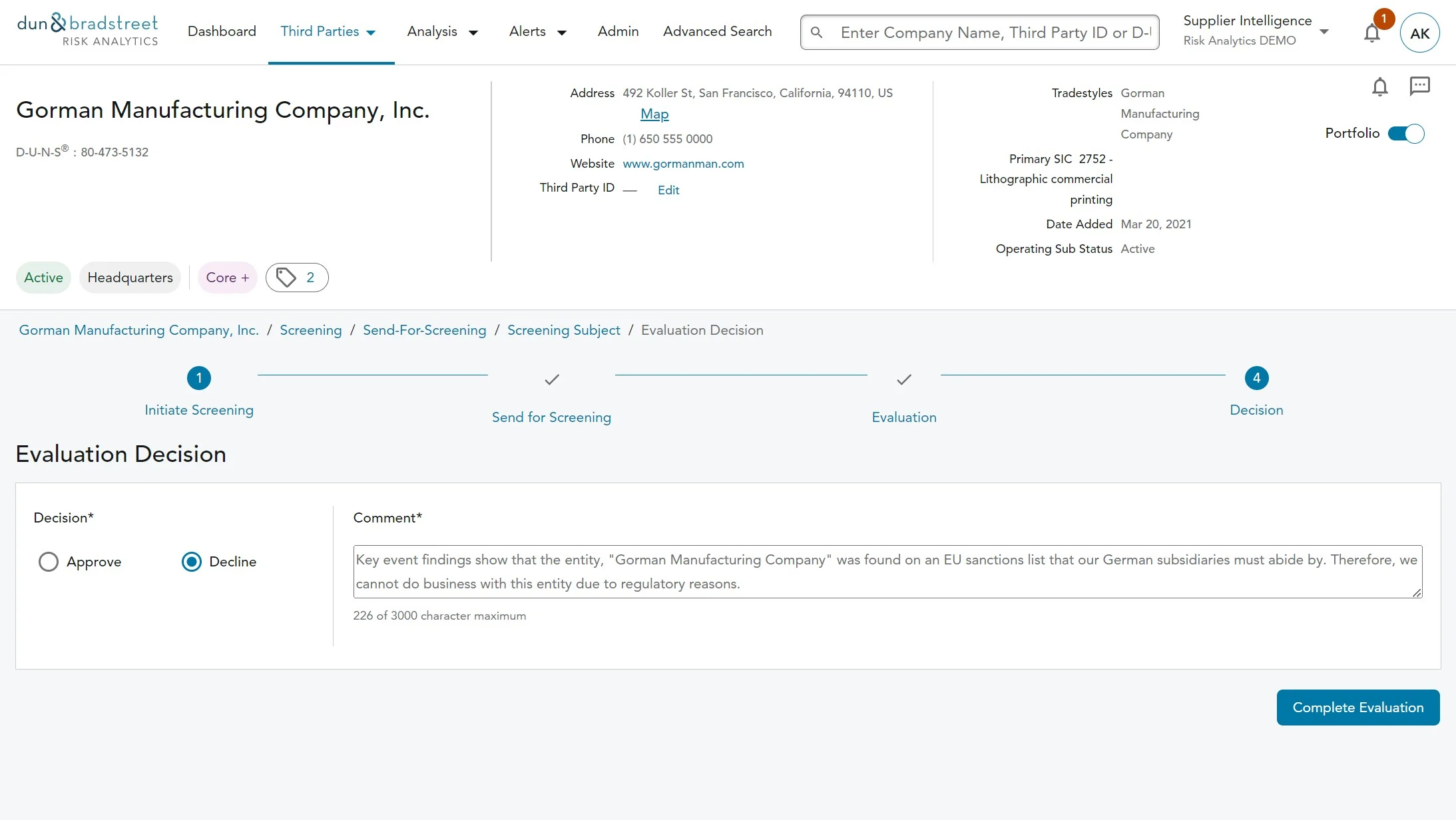
Task: Select the Approve radio button
Action: [49, 562]
